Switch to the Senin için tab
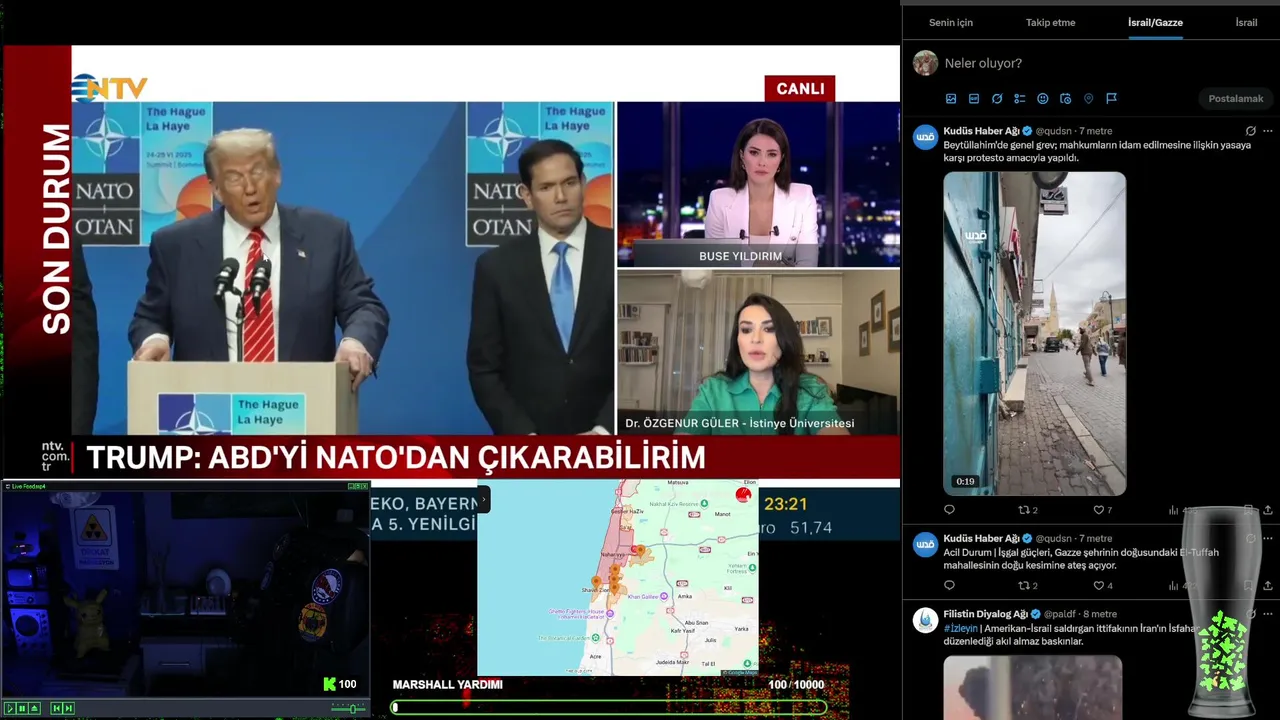Viewport: 1280px width, 720px height. point(950,22)
